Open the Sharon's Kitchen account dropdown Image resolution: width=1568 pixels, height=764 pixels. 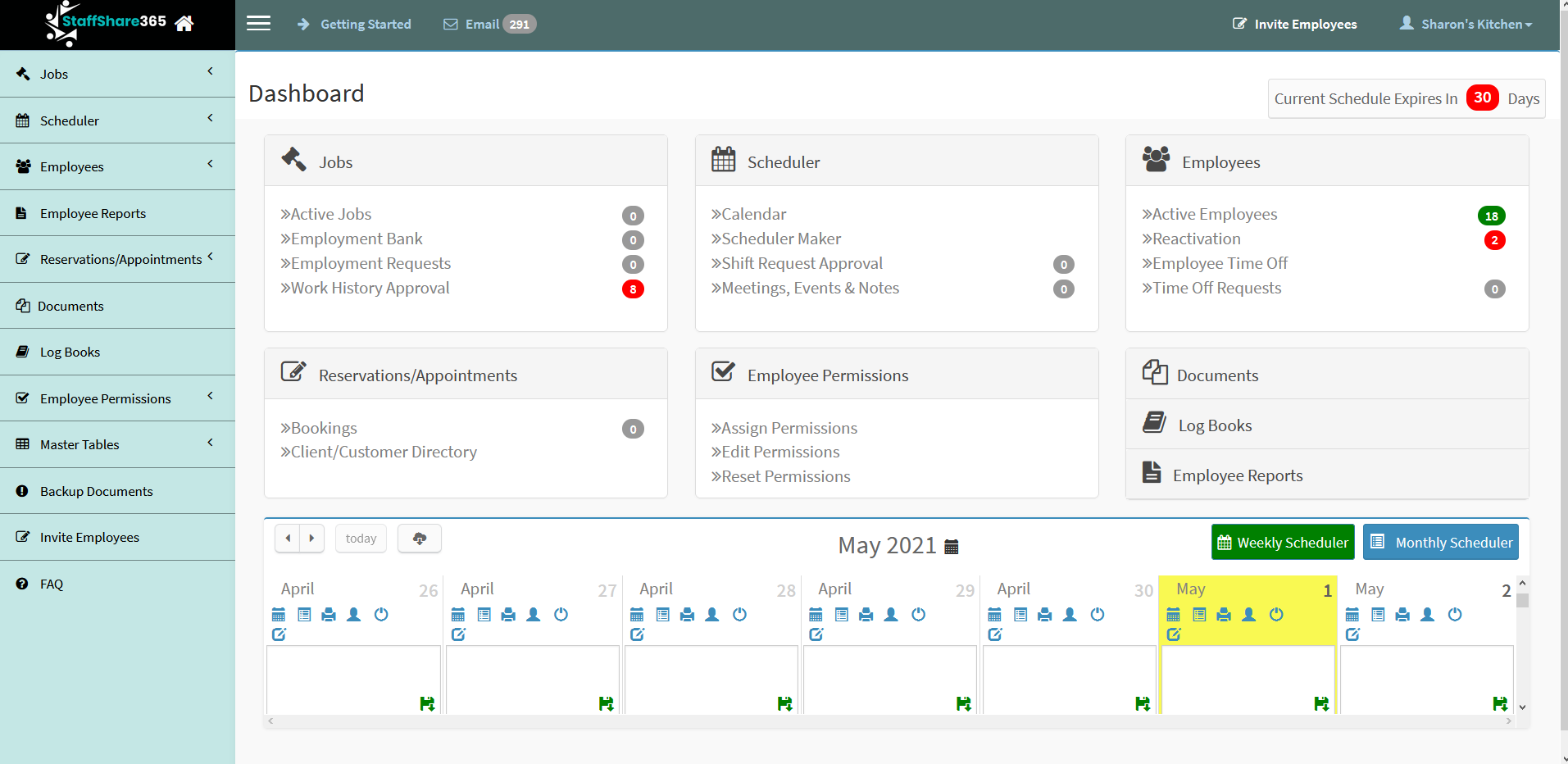(1466, 24)
